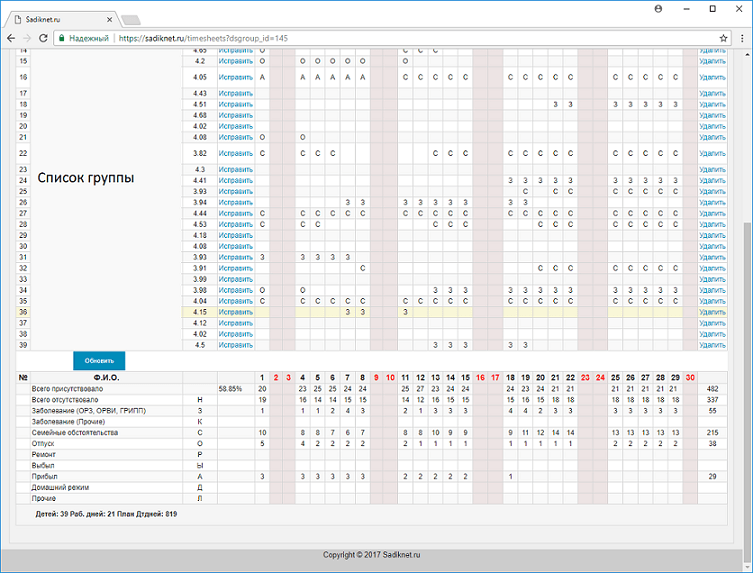Click Исправить link in row 27

tap(236, 213)
